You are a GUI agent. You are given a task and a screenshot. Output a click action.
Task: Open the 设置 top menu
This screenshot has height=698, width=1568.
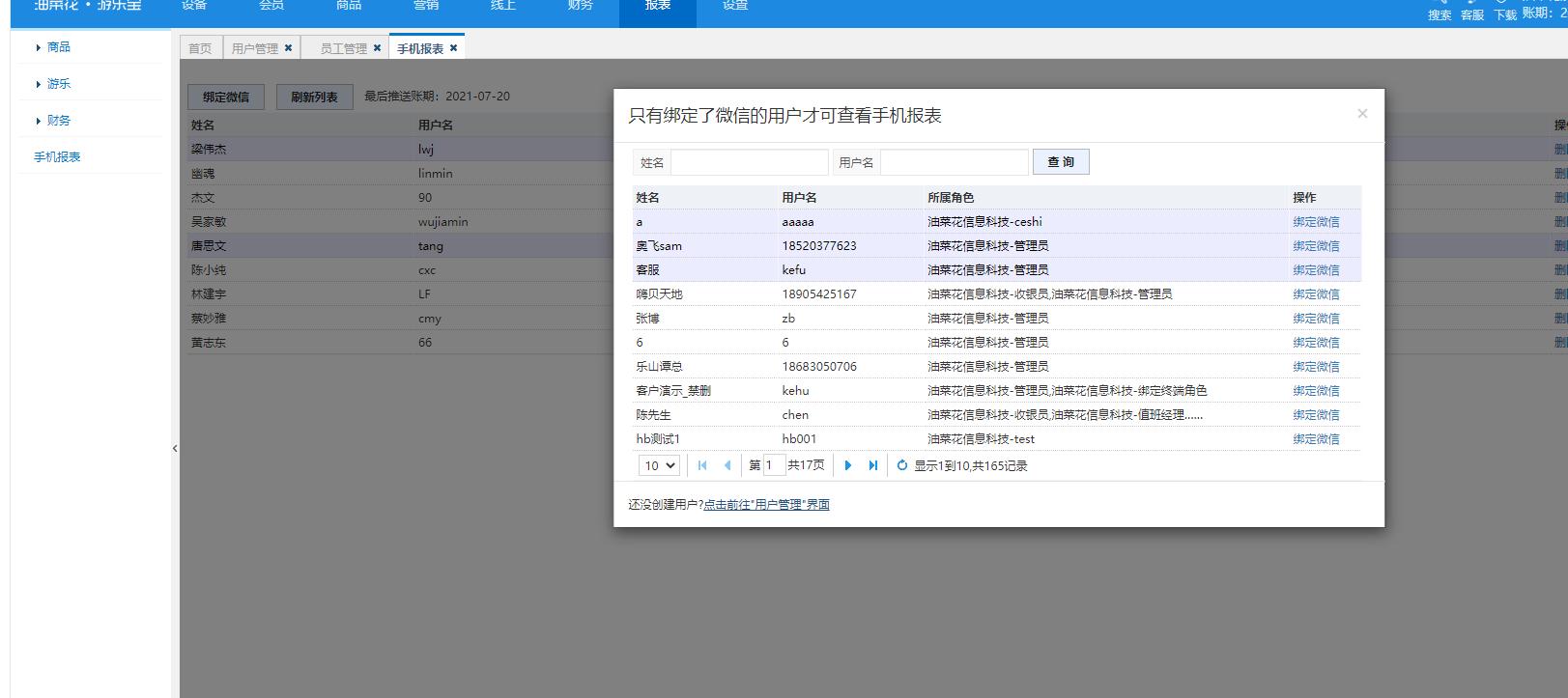(735, 8)
